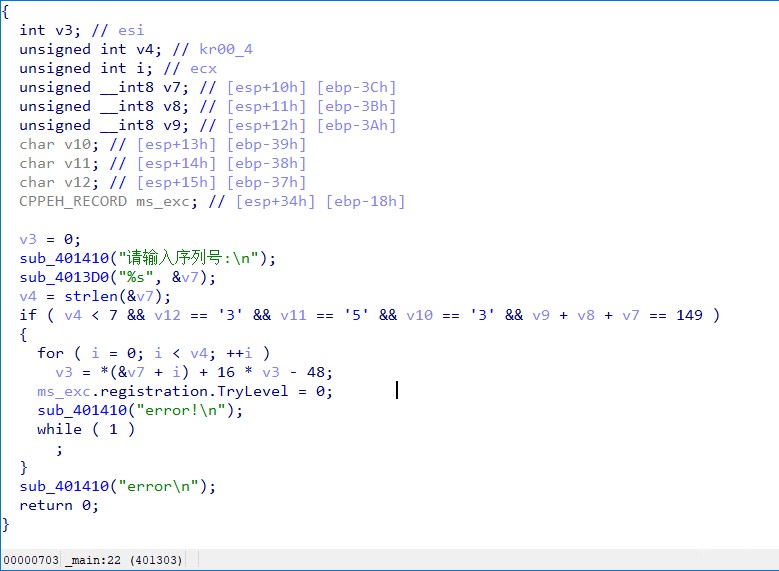
Task: Select the 'char v12' declaration line
Action: click(x=162, y=182)
